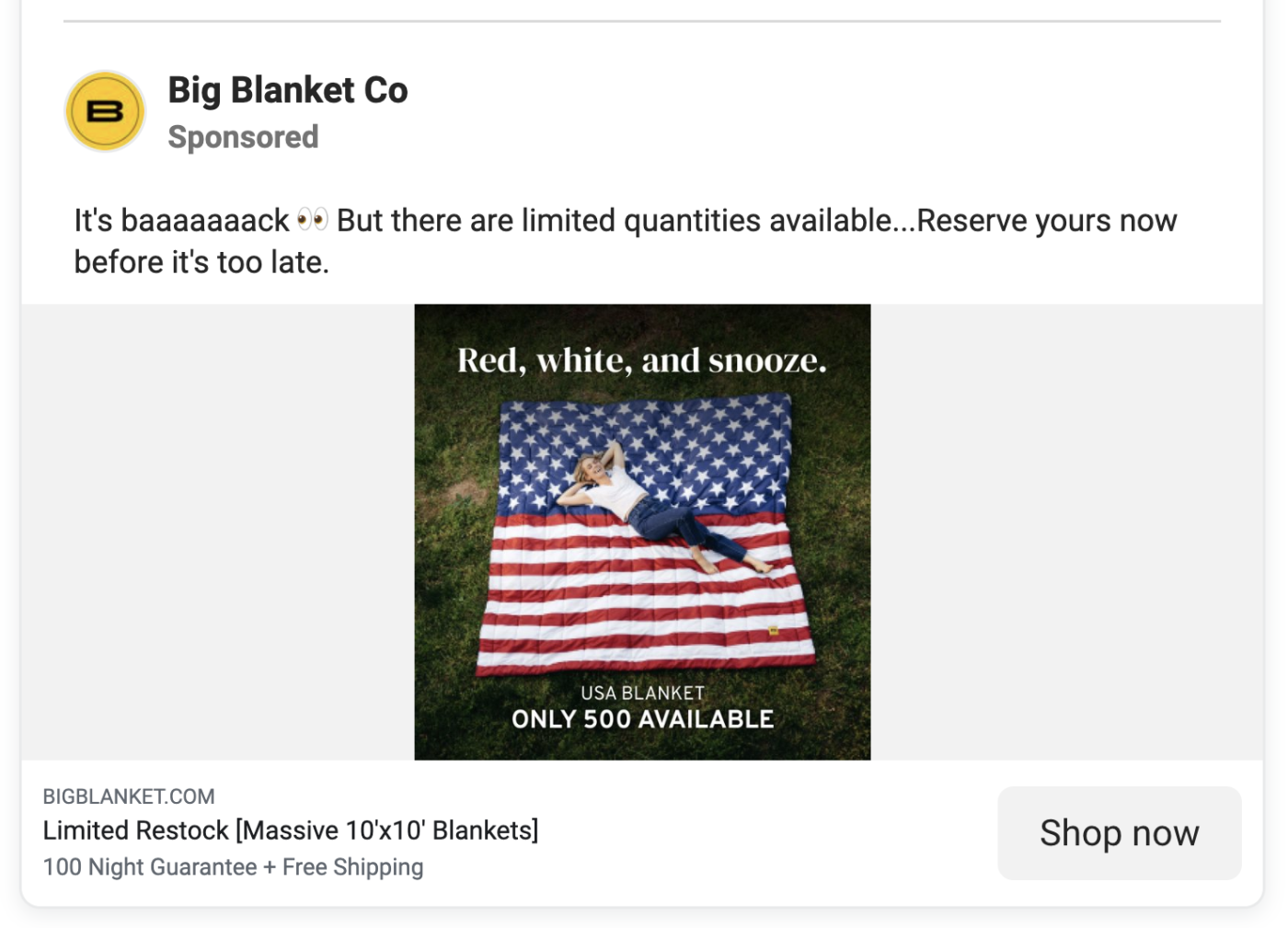The height and width of the screenshot is (928, 1288).
Task: Click the Limited Restock Massive 10'x10' Blankets headline
Action: tap(291, 831)
